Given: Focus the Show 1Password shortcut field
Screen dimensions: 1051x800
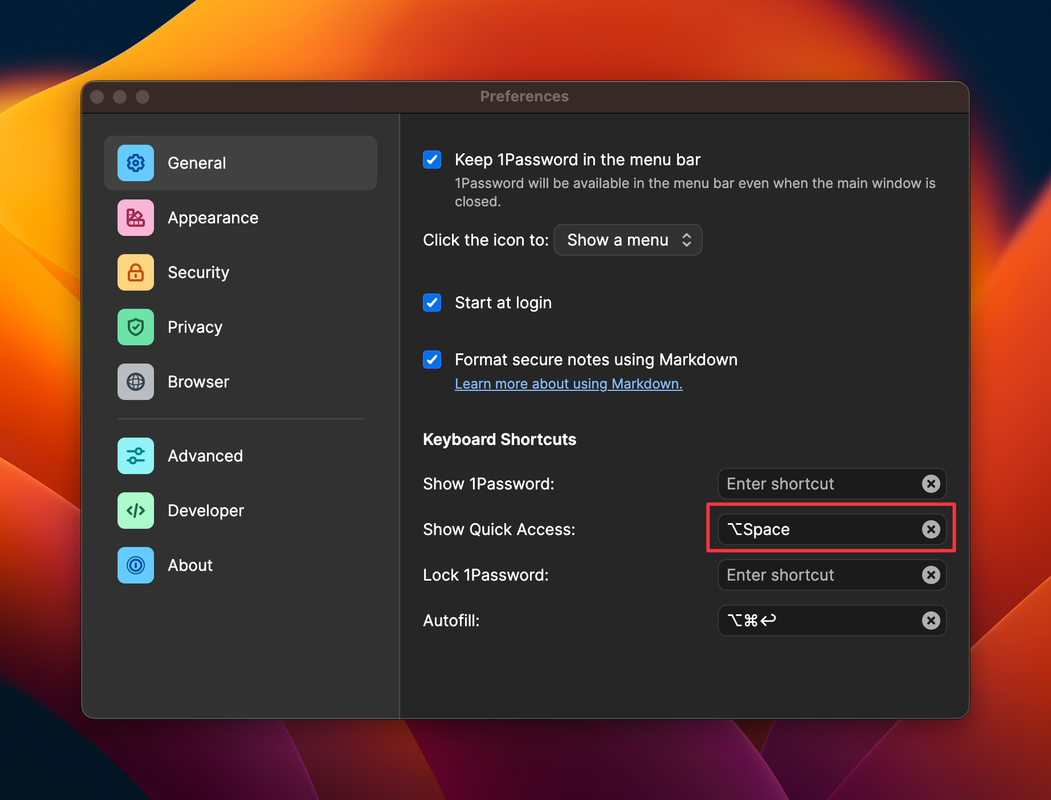Looking at the screenshot, I should point(832,484).
